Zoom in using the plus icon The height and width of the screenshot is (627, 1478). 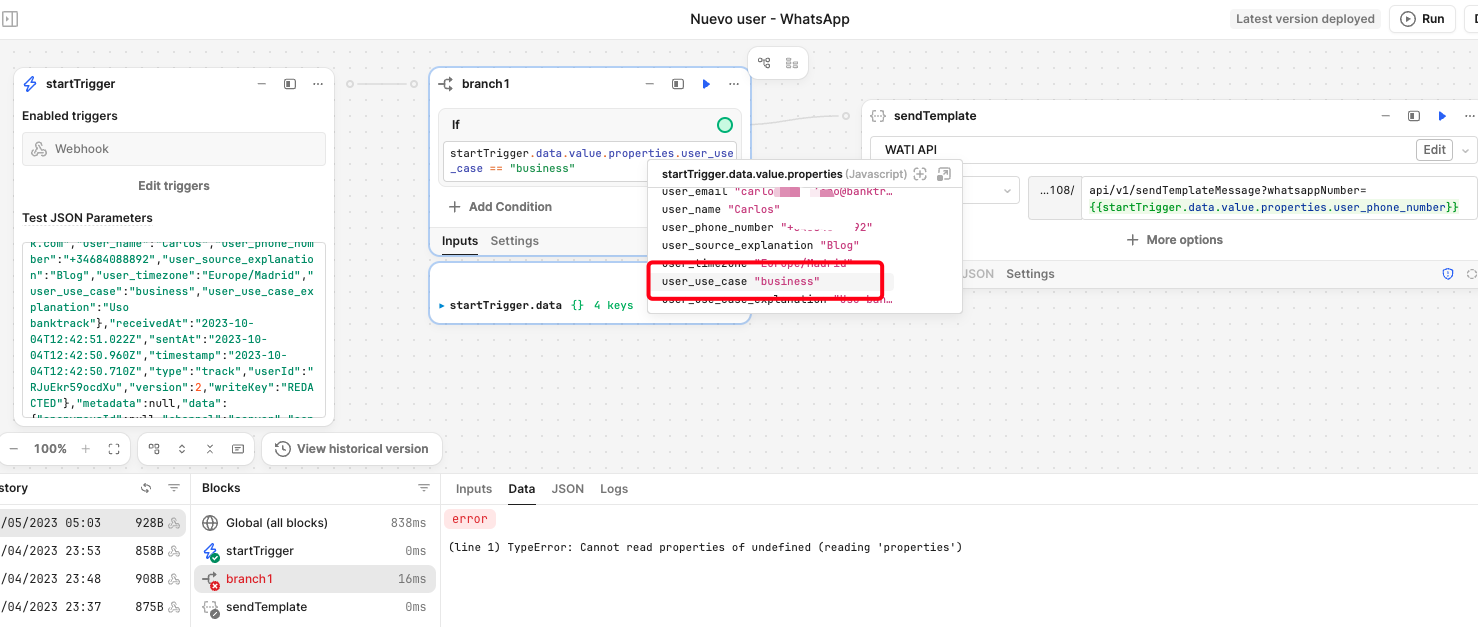click(x=86, y=449)
